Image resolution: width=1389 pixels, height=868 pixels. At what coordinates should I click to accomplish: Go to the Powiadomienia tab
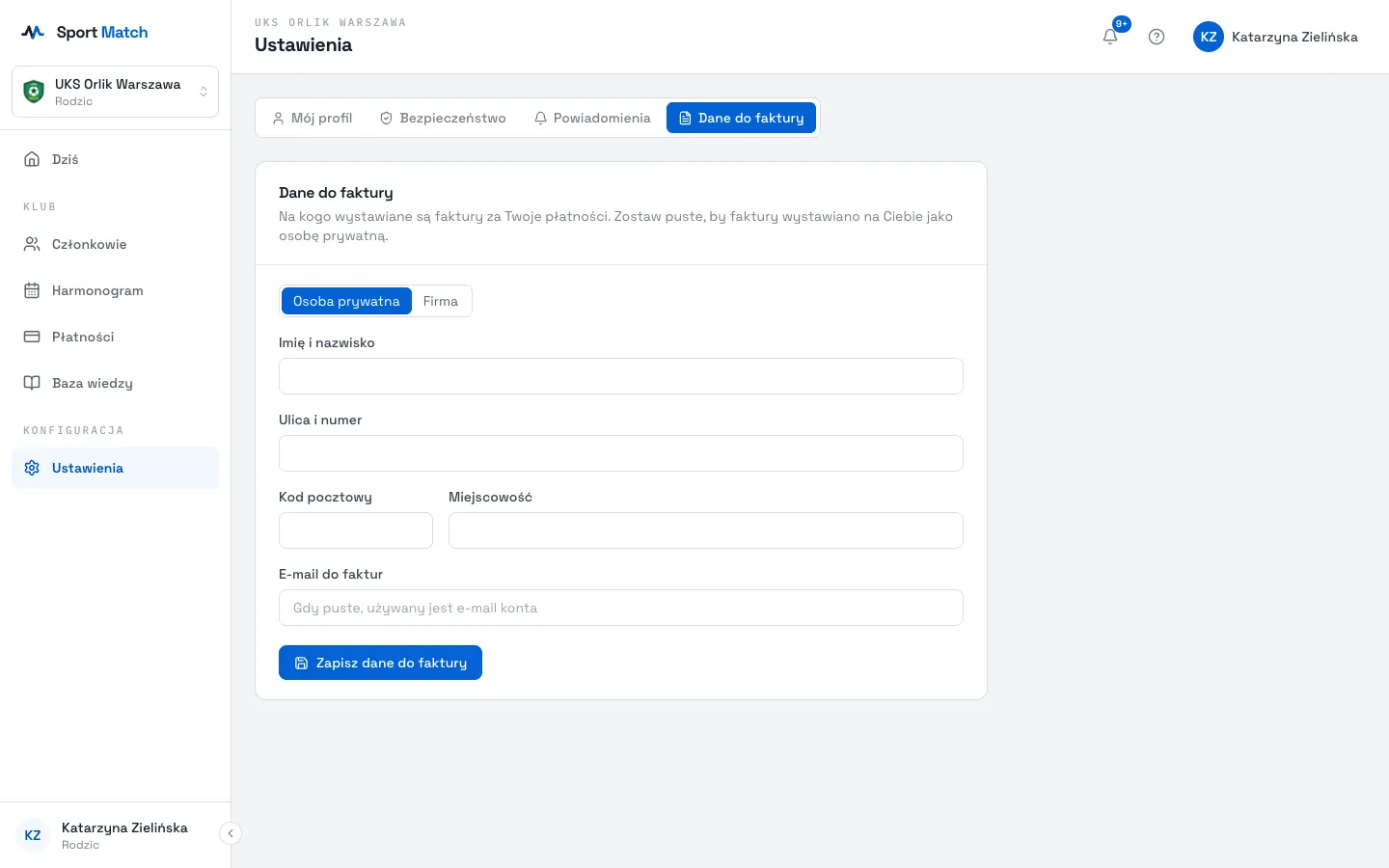click(x=592, y=118)
